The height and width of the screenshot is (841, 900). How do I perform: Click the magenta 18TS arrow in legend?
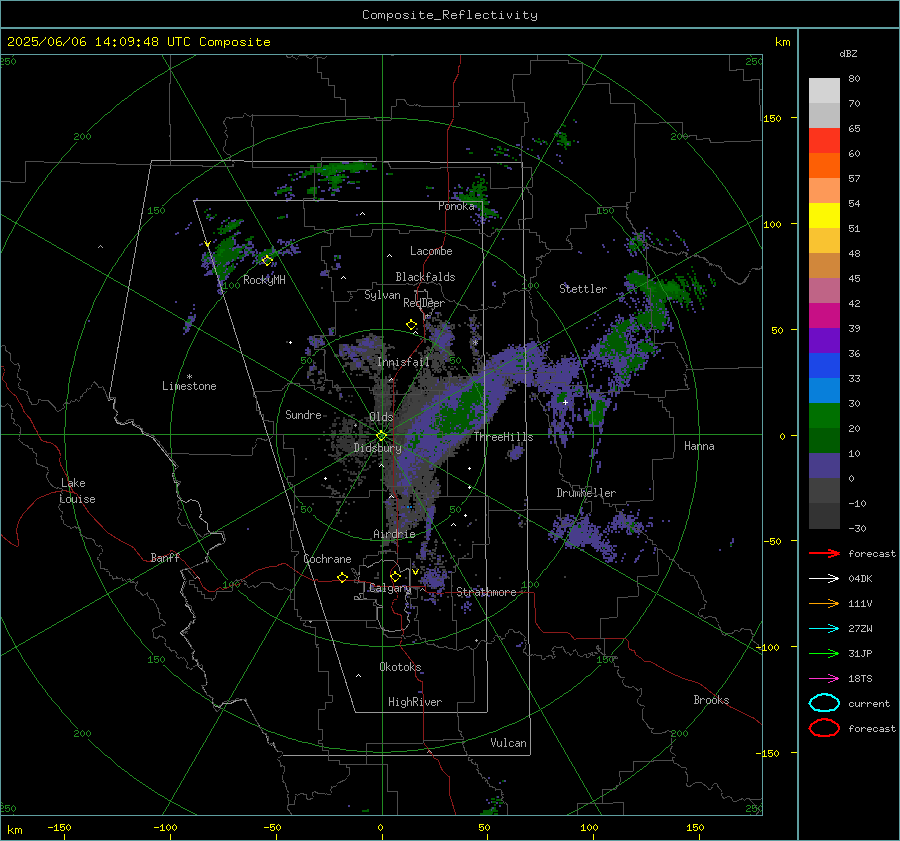point(824,679)
